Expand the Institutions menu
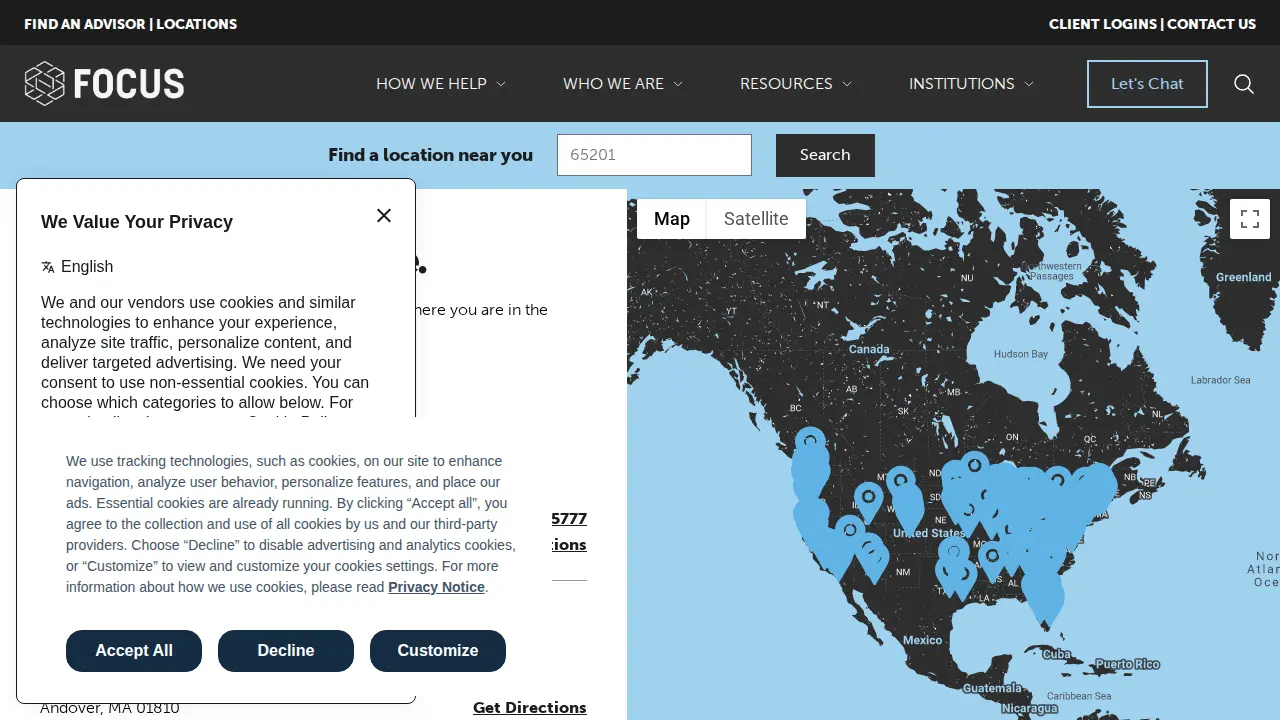 pos(971,84)
